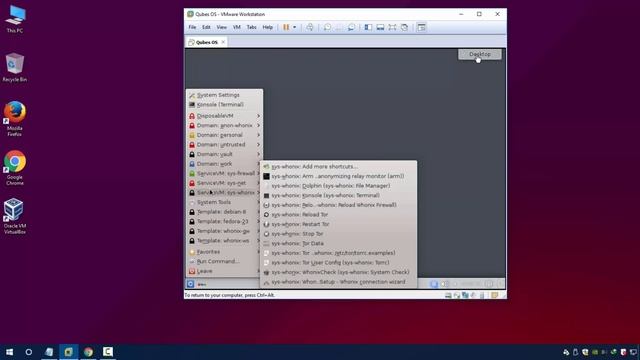Expand the System Tools submenu arrow
640x360 pixels.
(258, 202)
